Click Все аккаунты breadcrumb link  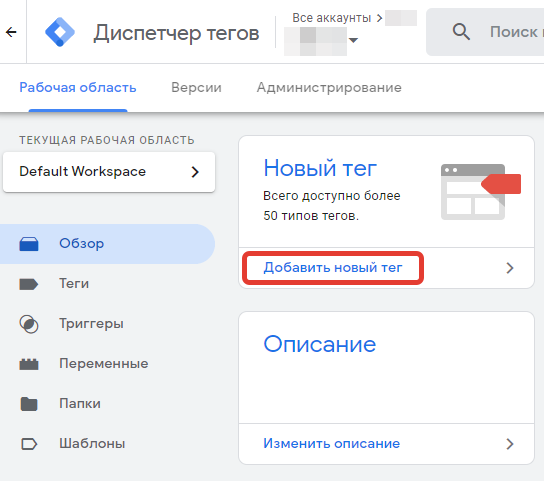(331, 18)
